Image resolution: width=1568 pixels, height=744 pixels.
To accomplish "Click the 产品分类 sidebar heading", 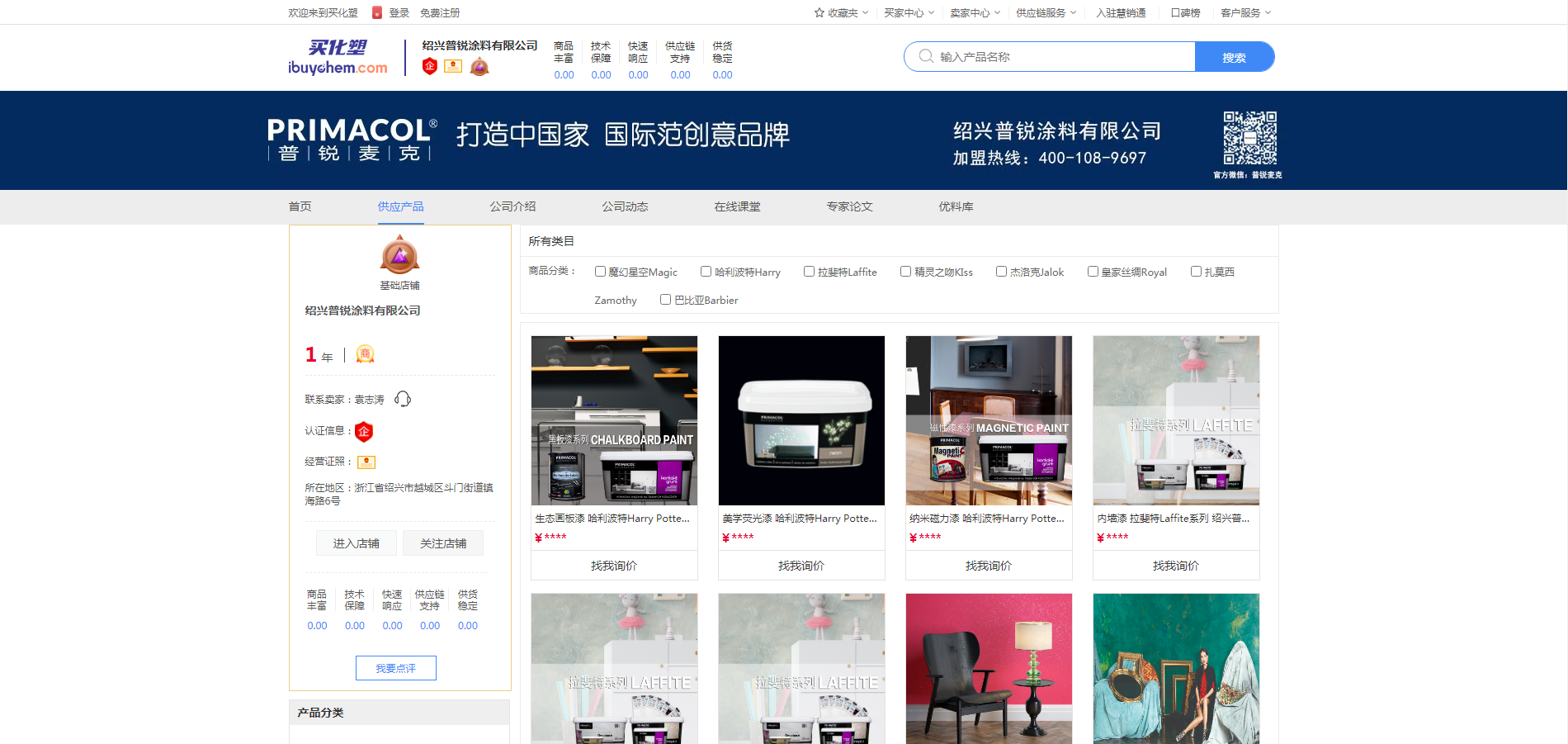I will pos(320,713).
